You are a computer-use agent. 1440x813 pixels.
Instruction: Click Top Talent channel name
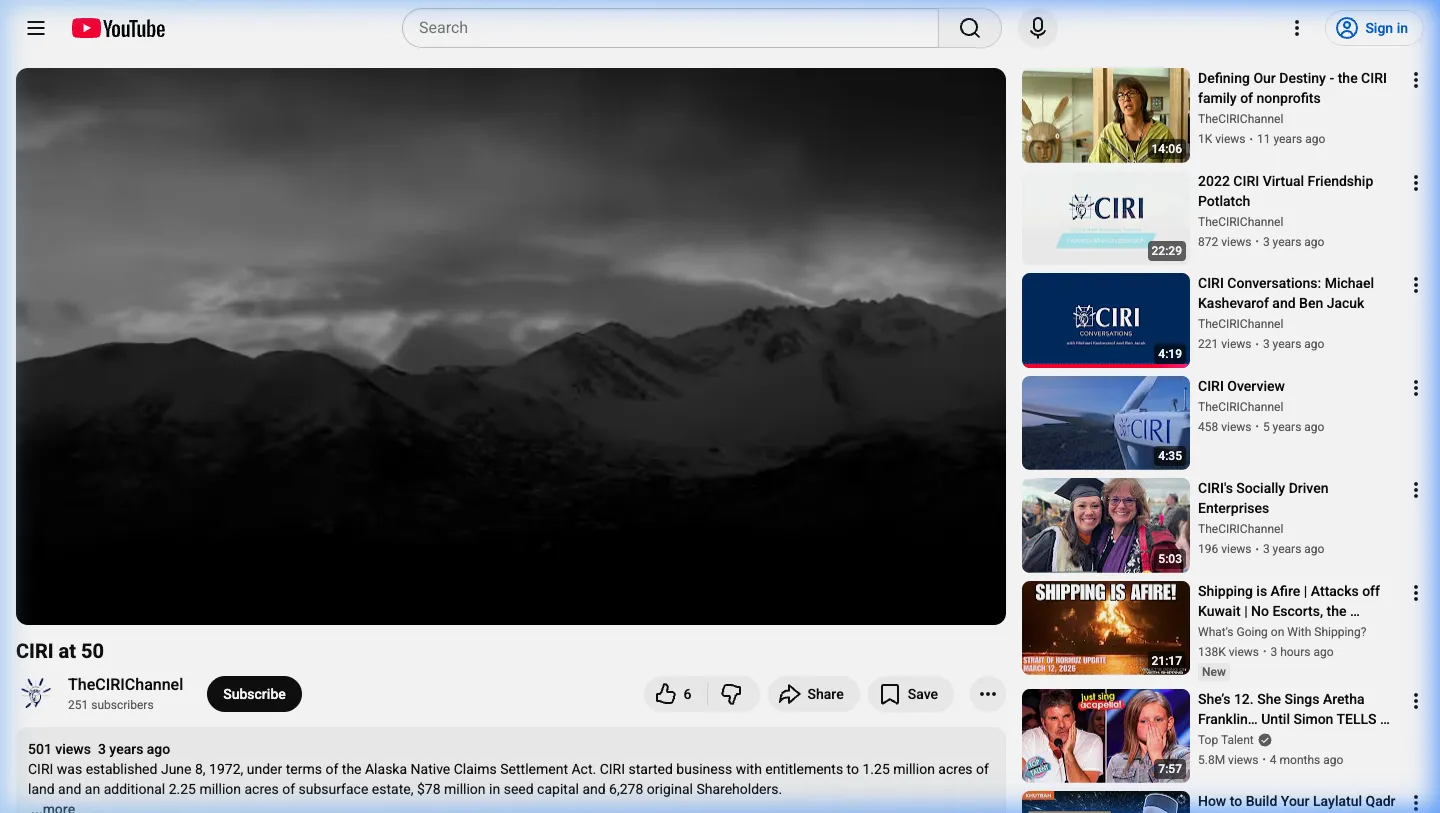pyautogui.click(x=1226, y=740)
